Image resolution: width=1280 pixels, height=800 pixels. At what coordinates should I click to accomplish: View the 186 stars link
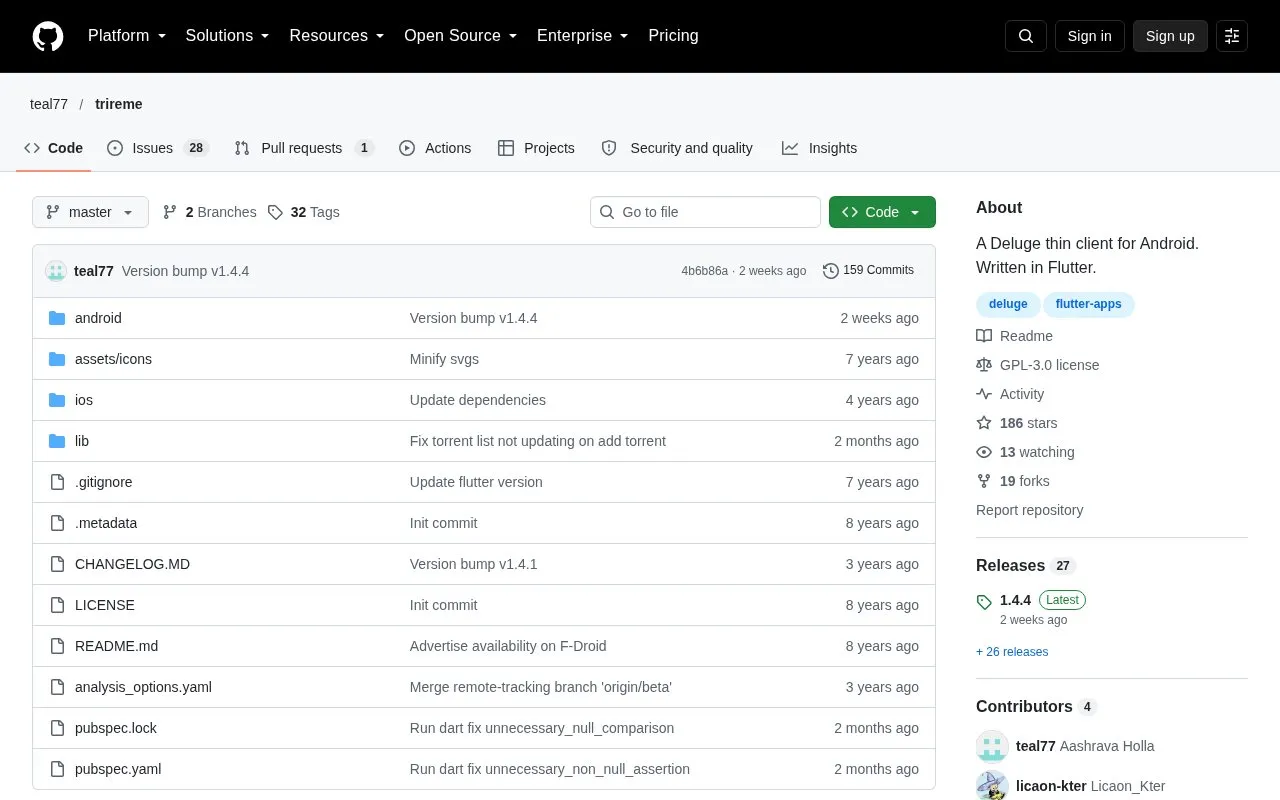click(1017, 423)
